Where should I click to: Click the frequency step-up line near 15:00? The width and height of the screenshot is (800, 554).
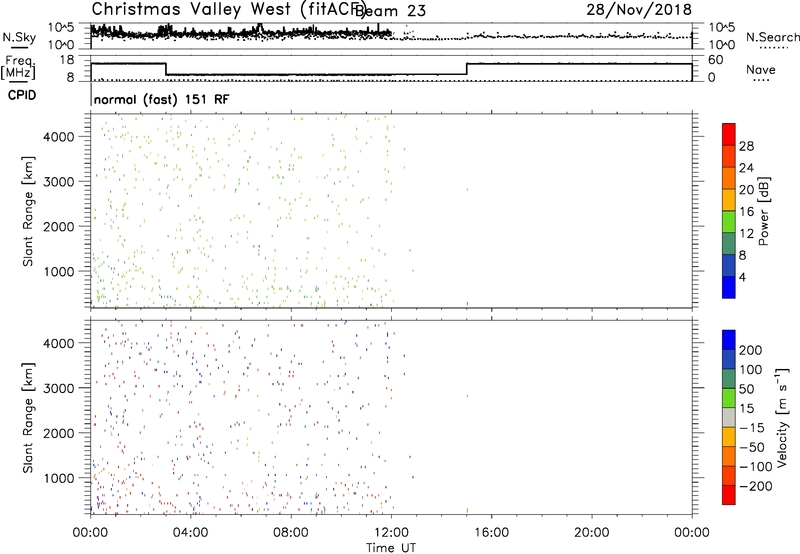click(x=467, y=69)
